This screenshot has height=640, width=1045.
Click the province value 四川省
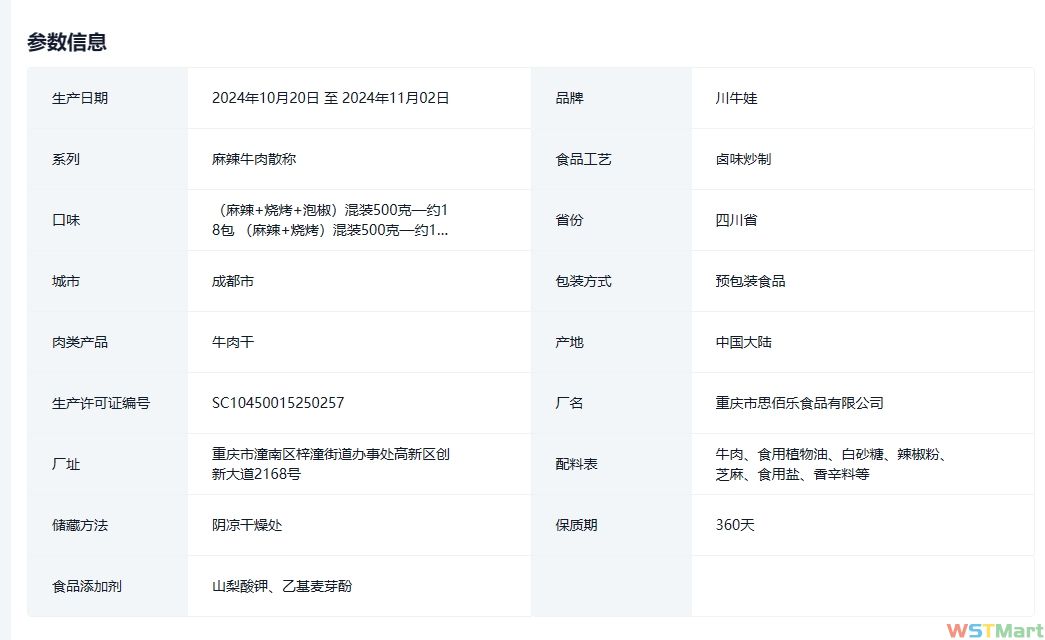point(736,220)
